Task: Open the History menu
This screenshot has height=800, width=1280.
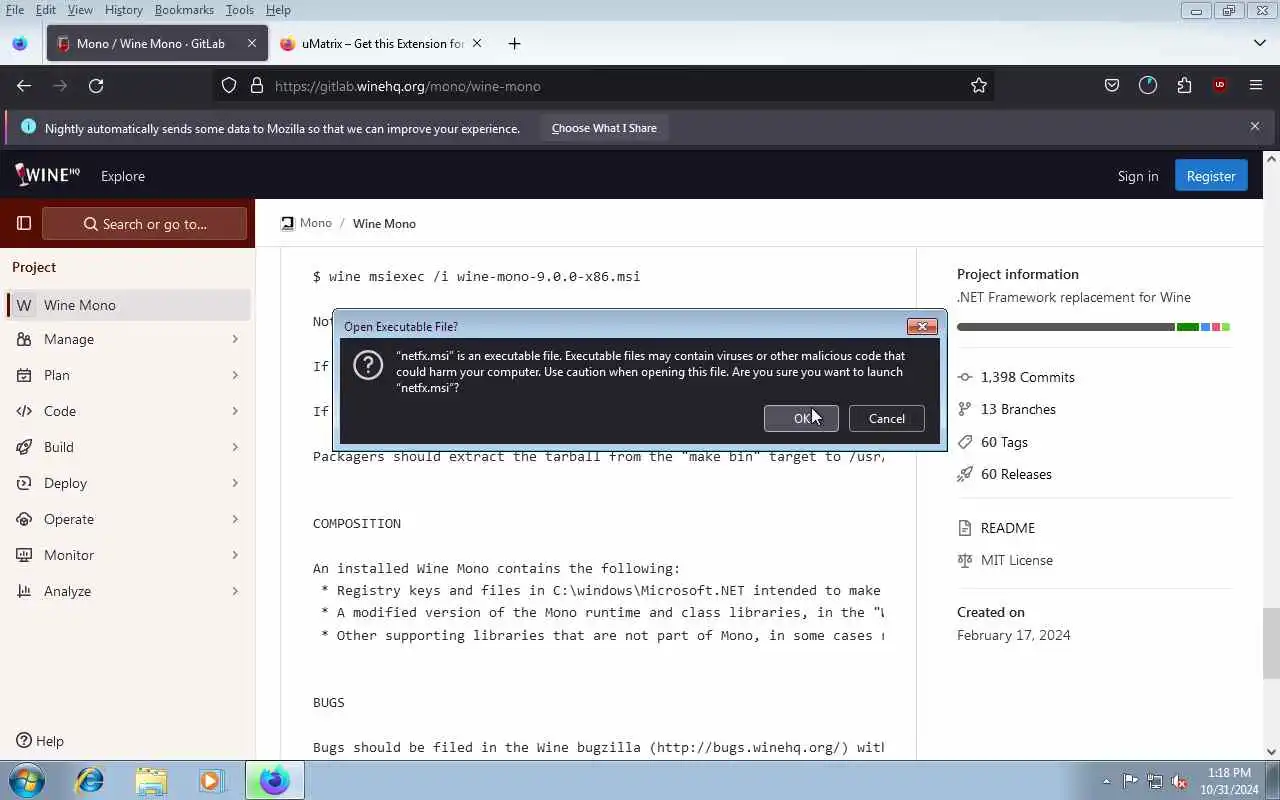Action: point(123,10)
